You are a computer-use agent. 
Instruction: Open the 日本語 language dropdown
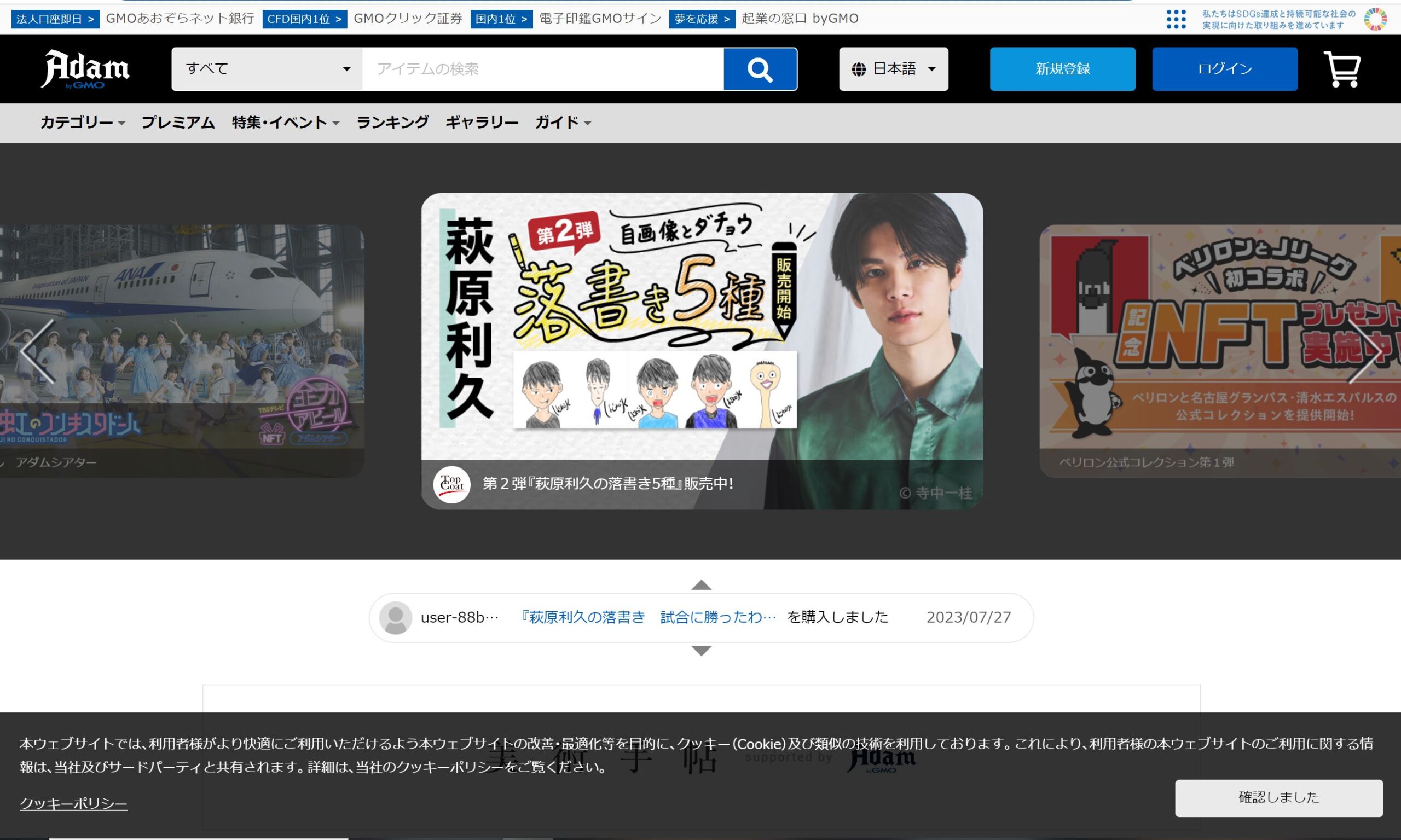point(893,69)
